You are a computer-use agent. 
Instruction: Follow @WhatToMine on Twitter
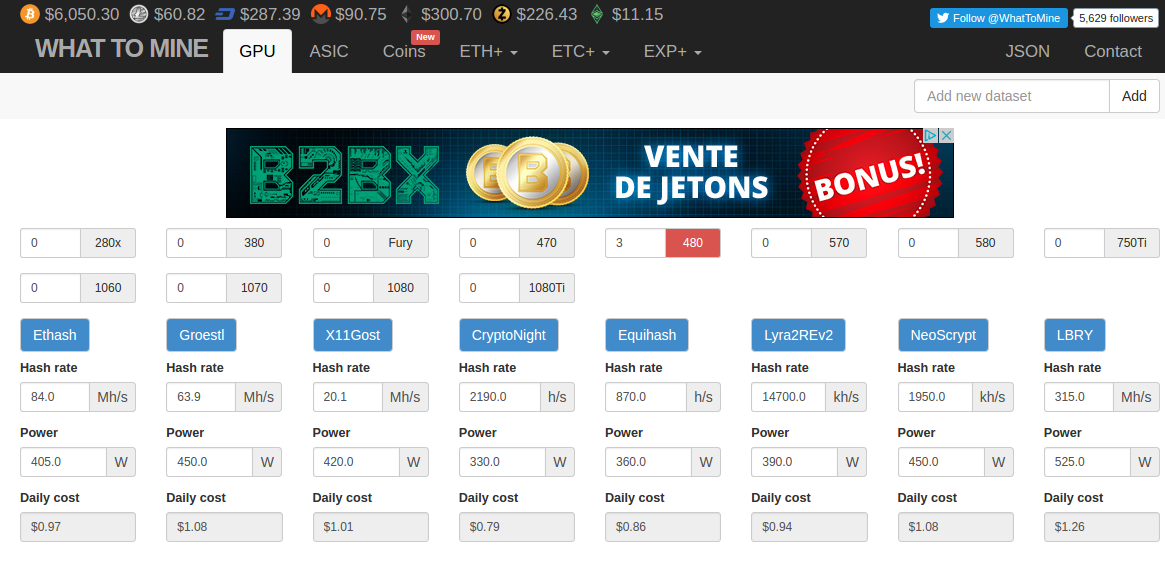point(999,18)
